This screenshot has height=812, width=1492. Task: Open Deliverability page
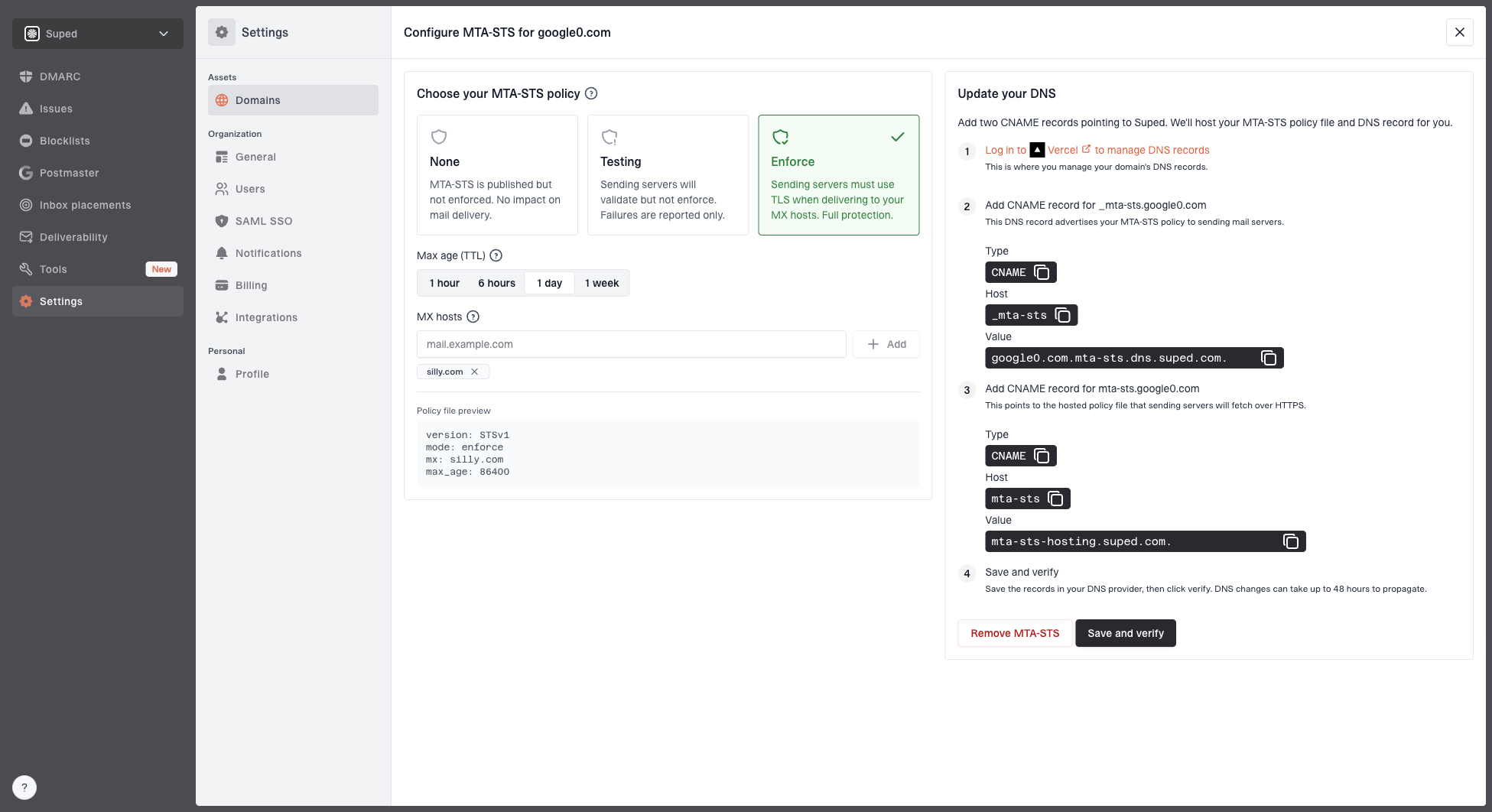coord(98,237)
